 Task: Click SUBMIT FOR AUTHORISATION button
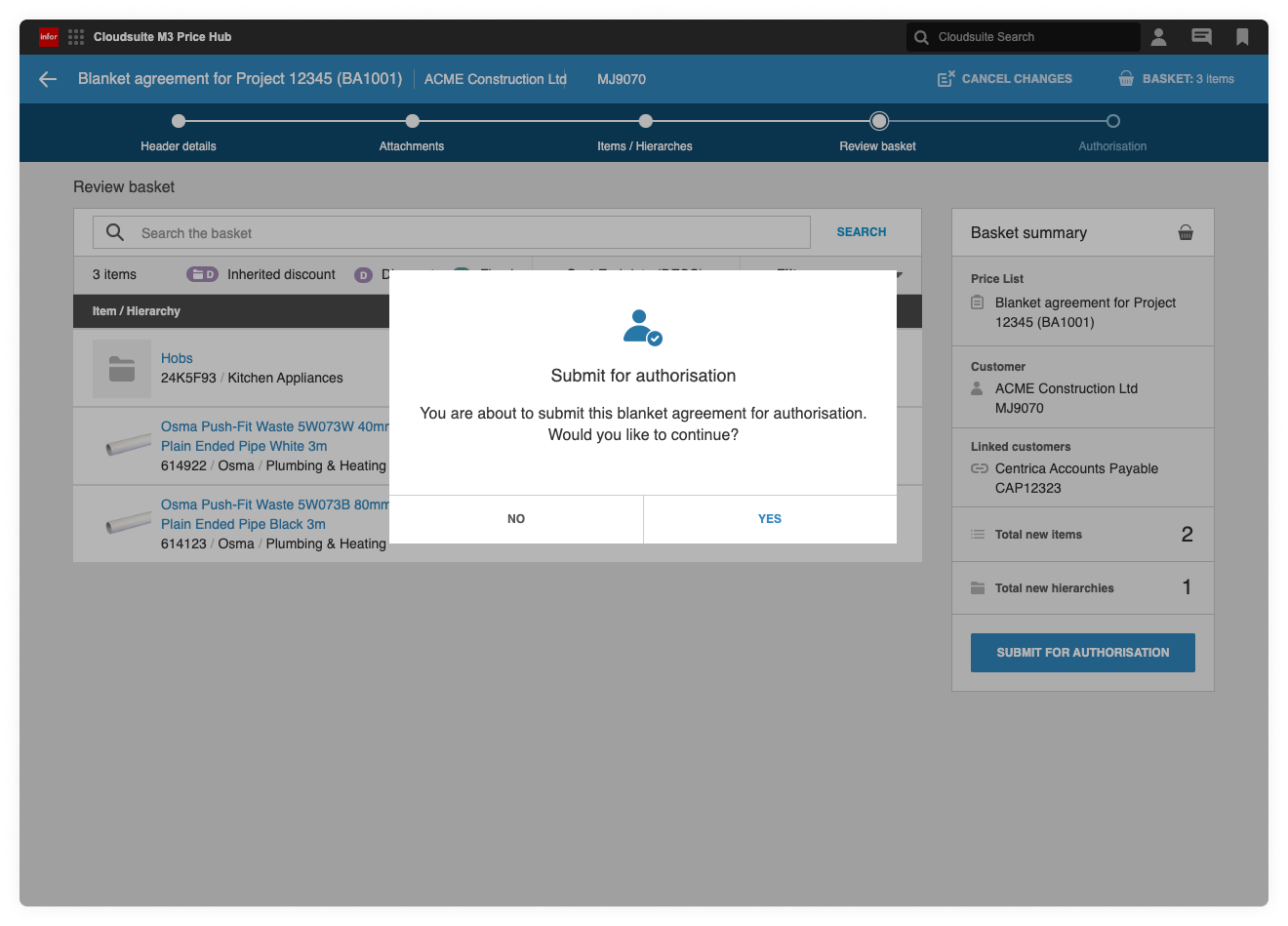(x=1083, y=653)
